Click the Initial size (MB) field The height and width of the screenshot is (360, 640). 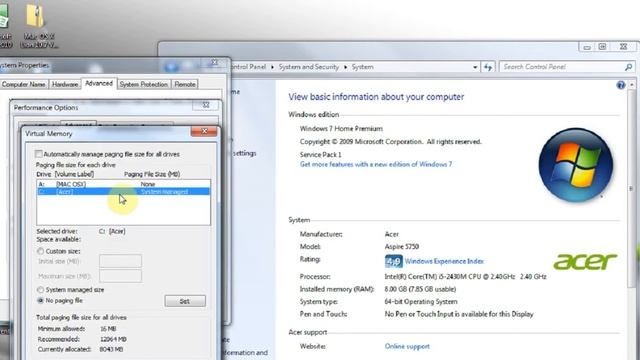(120, 261)
